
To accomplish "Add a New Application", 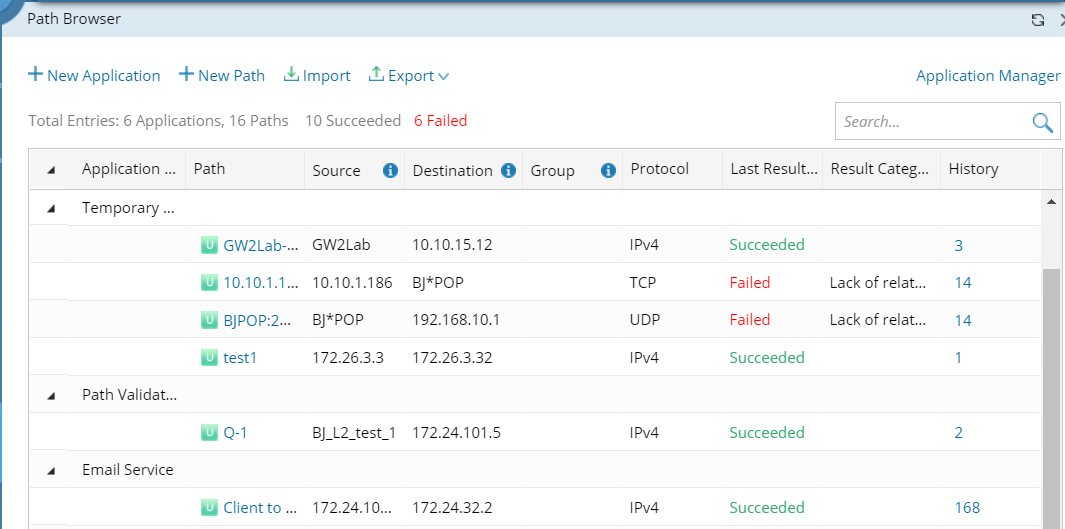I will [94, 76].
